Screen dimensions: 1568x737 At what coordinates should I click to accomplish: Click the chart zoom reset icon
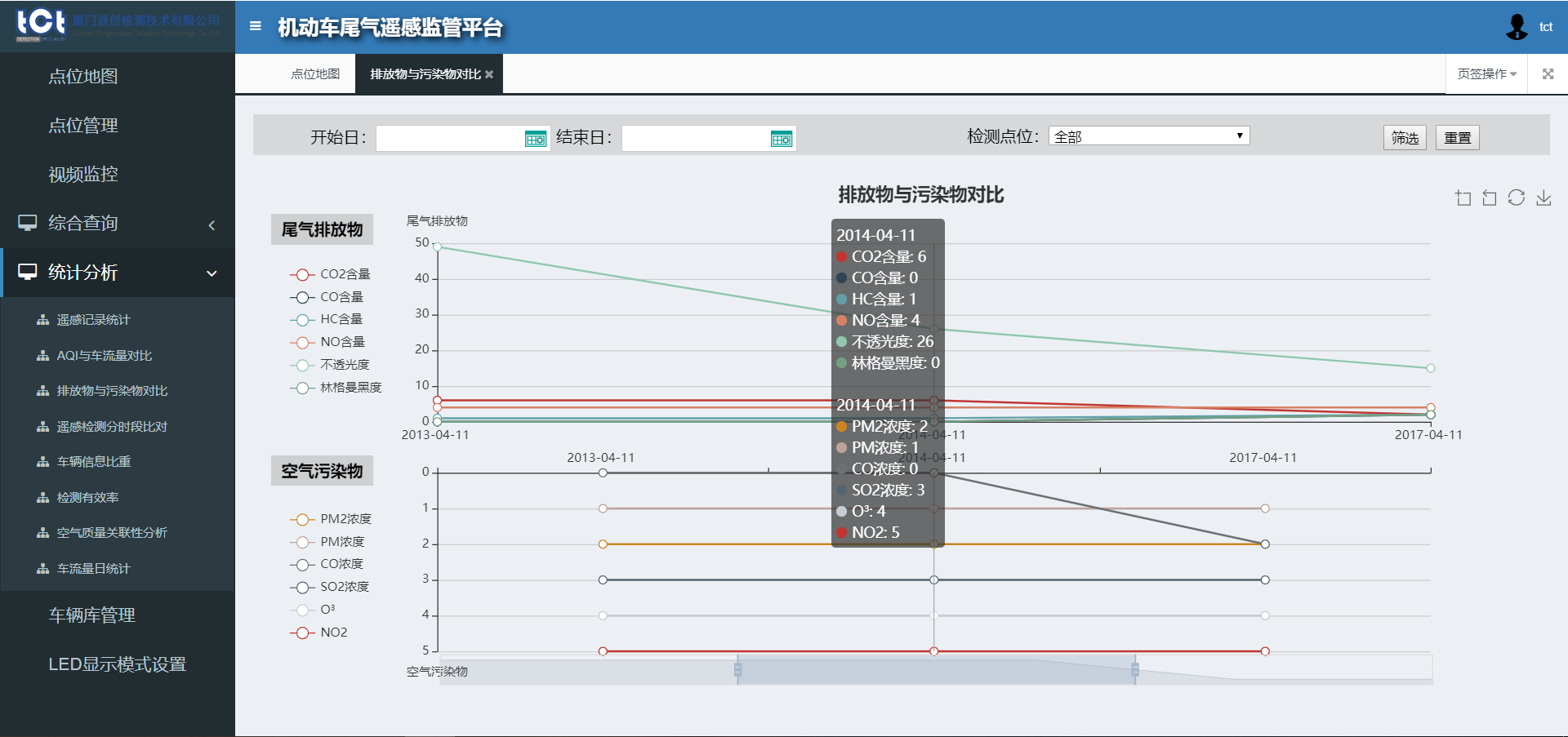pyautogui.click(x=1490, y=198)
